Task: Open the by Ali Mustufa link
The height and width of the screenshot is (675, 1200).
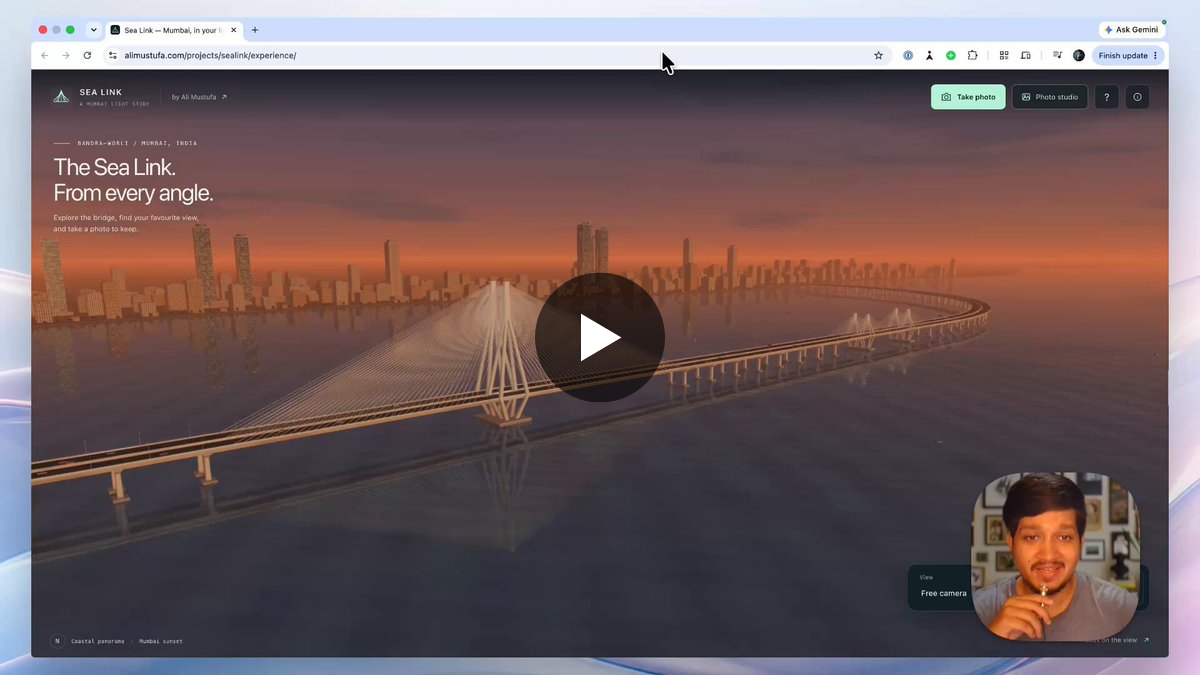Action: [x=199, y=97]
